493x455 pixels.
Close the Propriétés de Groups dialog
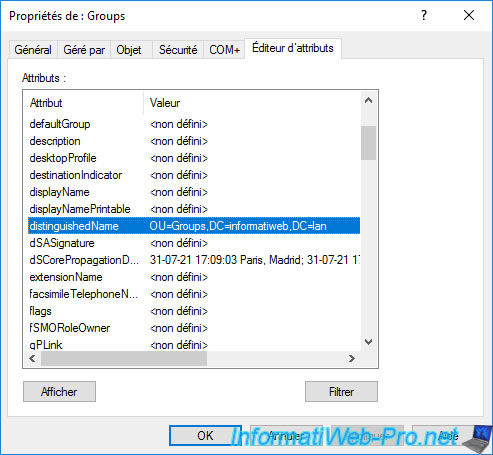(469, 15)
